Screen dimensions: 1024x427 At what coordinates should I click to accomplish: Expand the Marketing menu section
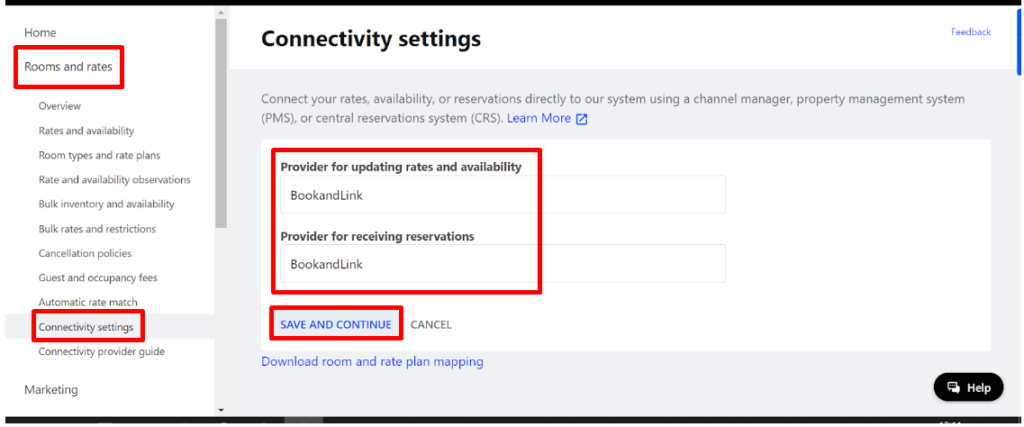click(51, 390)
